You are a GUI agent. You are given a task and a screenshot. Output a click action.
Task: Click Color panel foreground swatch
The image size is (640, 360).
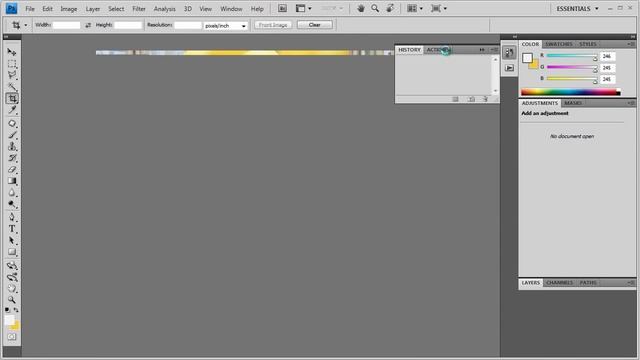click(527, 58)
